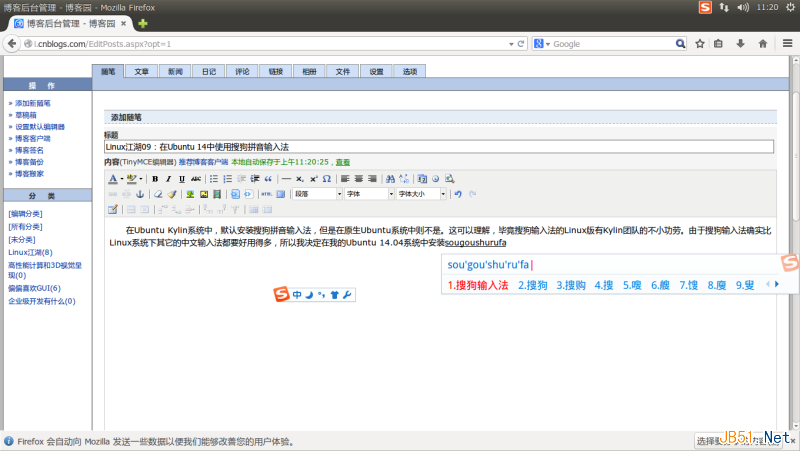Open Firefox hamburger menu
This screenshot has width=800, height=451.
tap(787, 44)
